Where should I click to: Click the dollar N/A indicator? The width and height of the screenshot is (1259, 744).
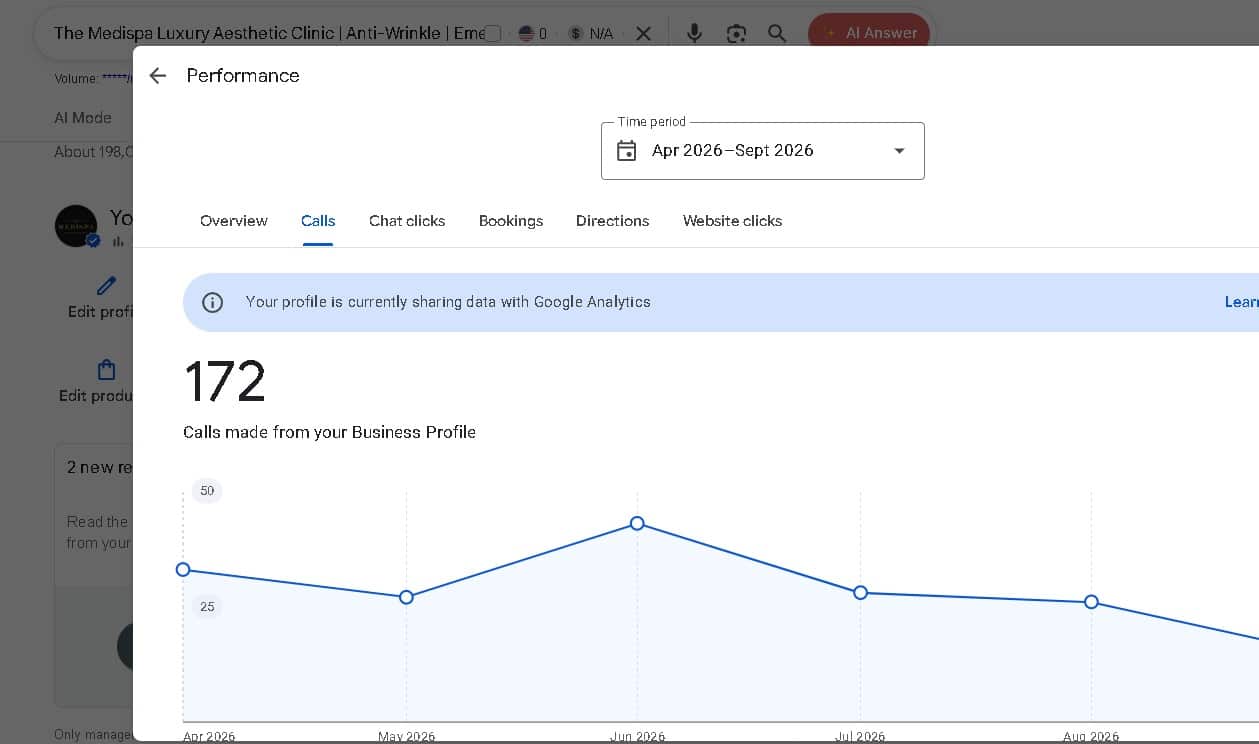pyautogui.click(x=590, y=34)
